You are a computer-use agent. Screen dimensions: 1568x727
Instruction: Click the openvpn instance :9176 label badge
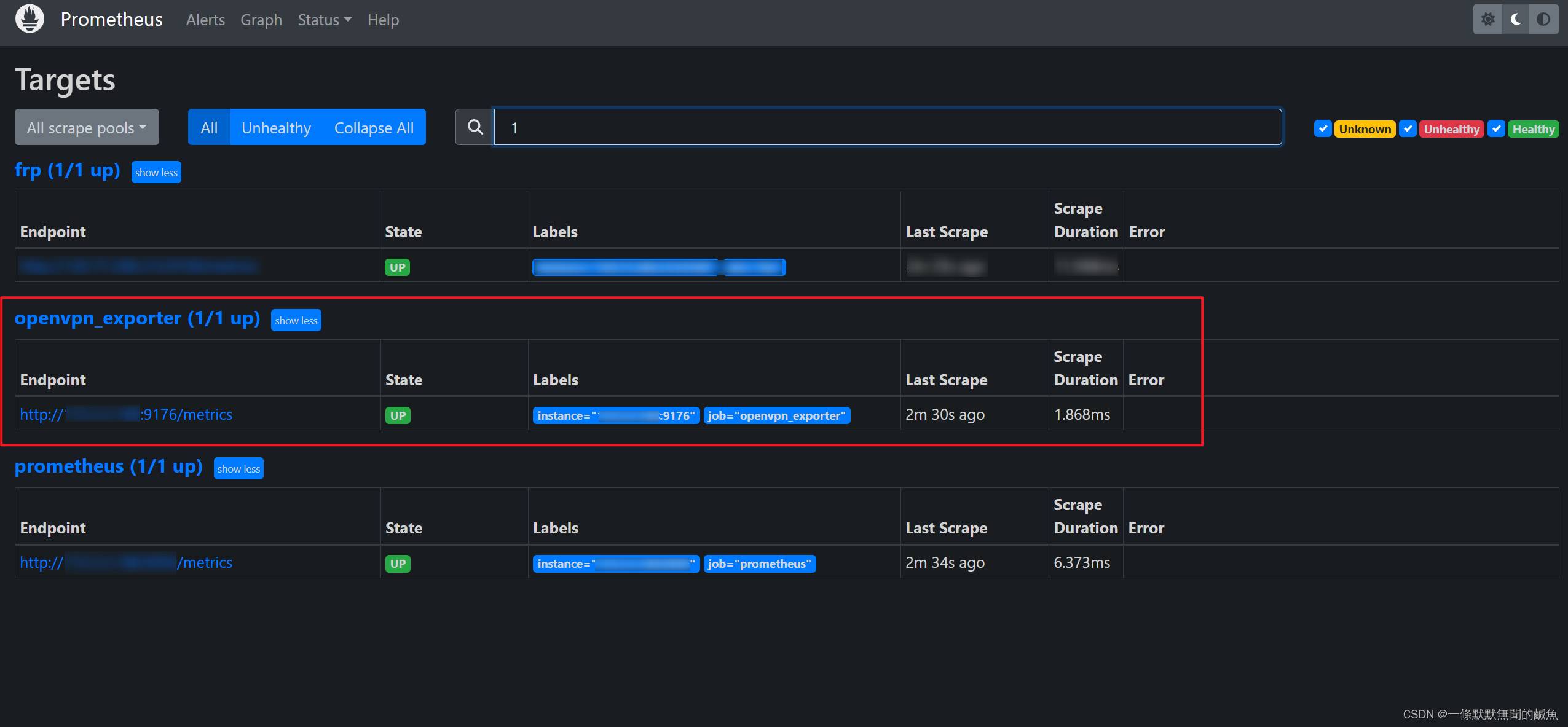point(616,415)
